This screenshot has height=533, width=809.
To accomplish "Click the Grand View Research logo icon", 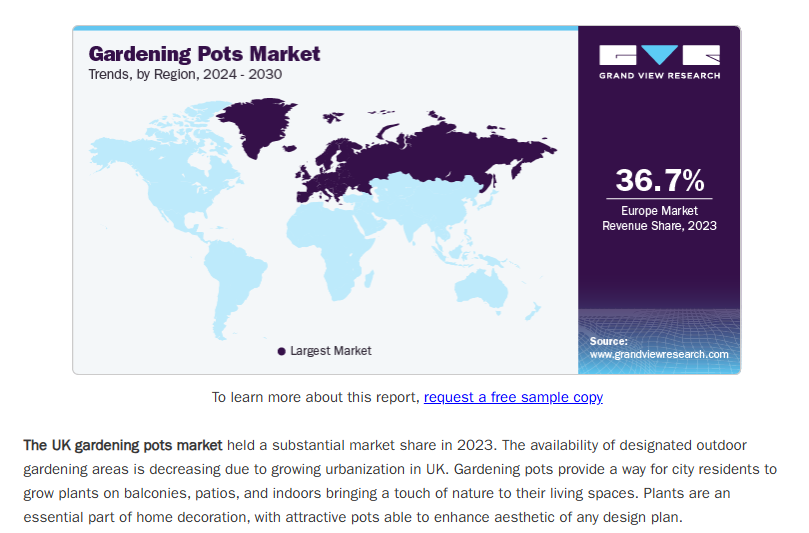I will tap(659, 55).
